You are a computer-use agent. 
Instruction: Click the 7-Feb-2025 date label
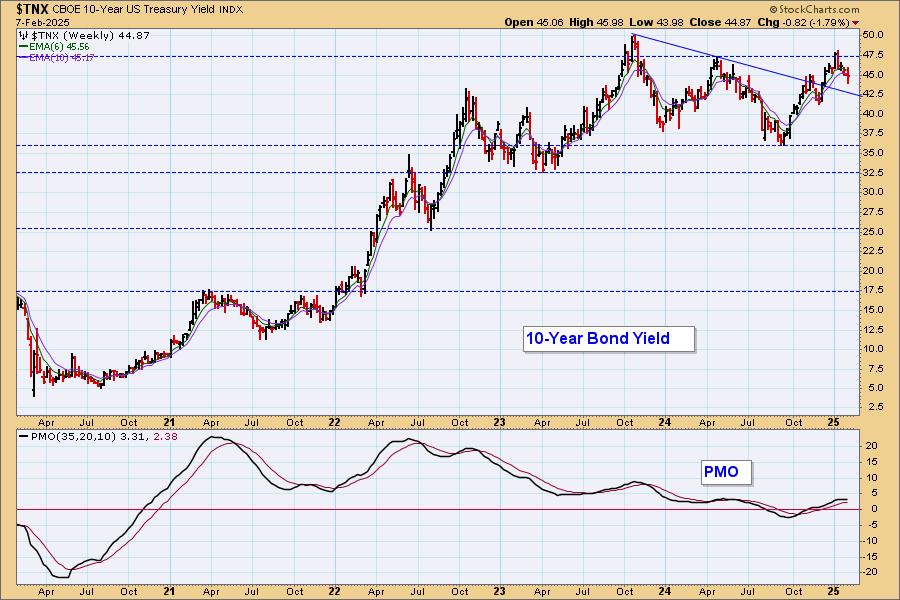click(x=43, y=22)
